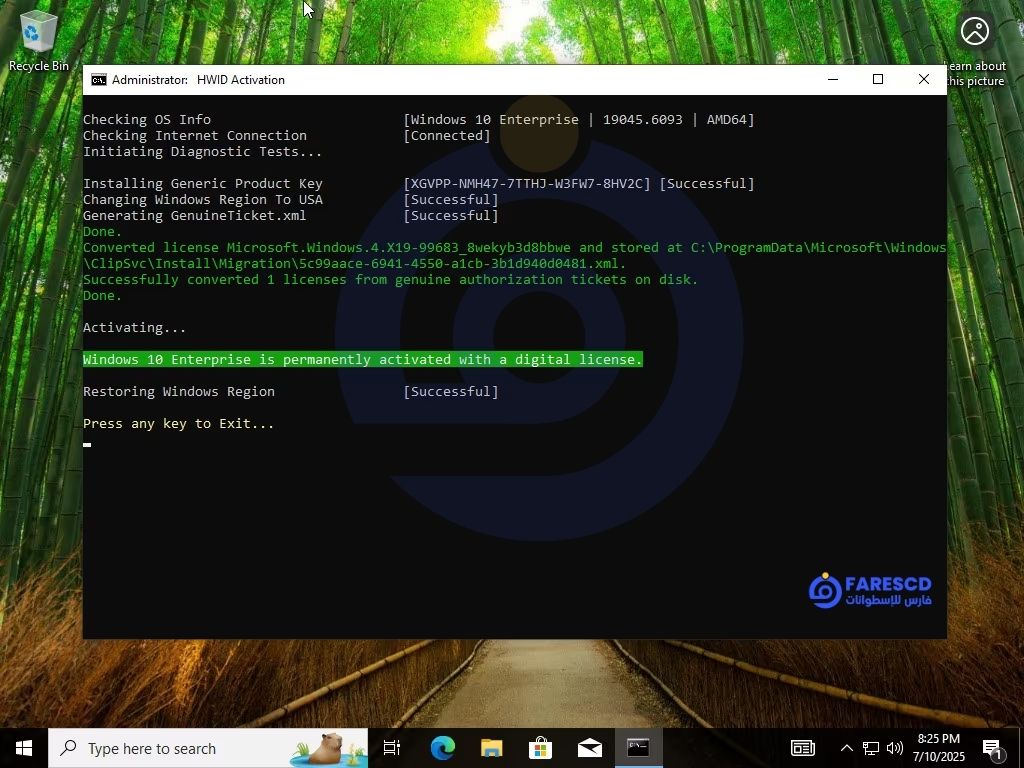Open File Explorer from the taskbar

[x=491, y=748]
